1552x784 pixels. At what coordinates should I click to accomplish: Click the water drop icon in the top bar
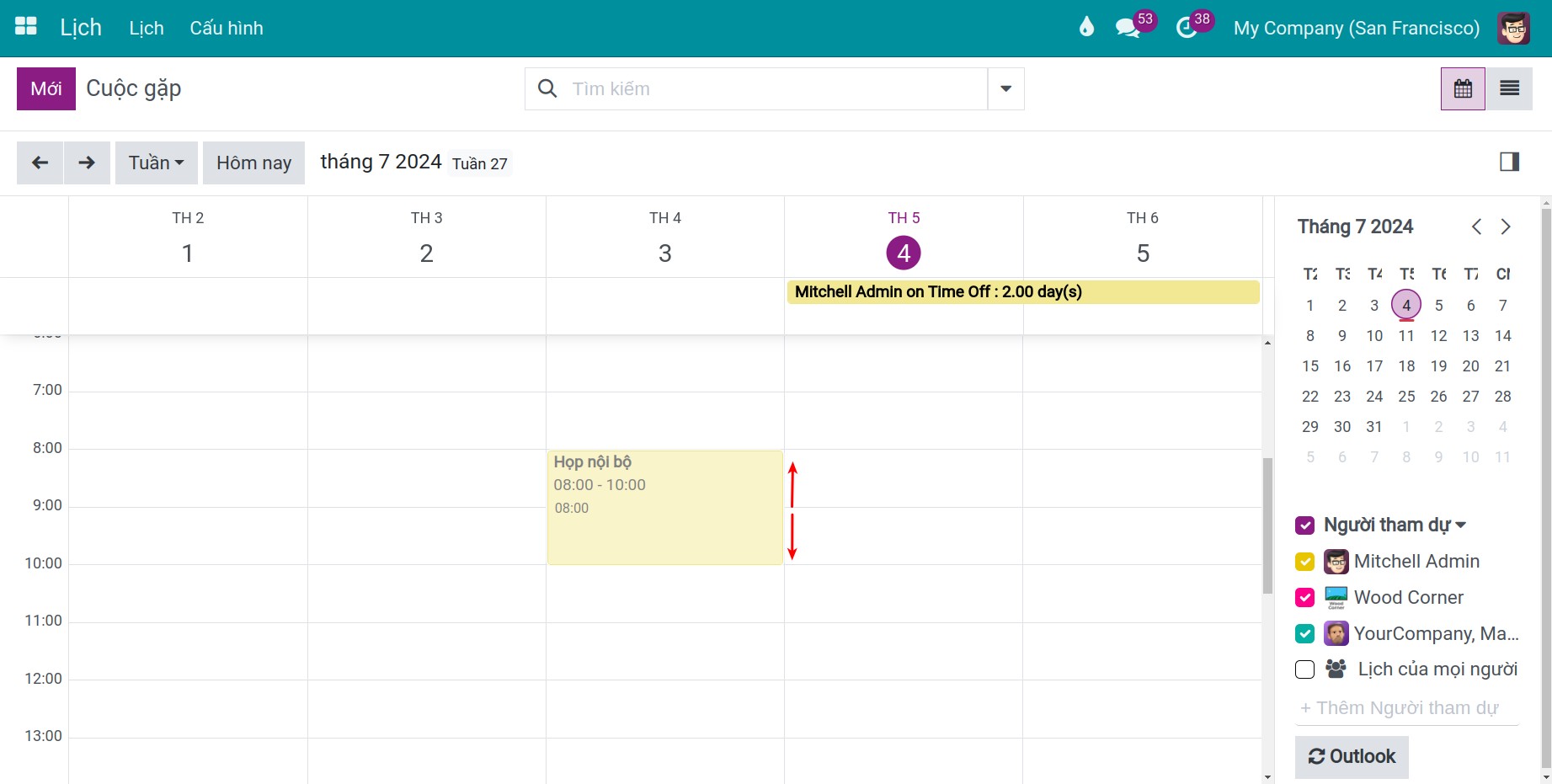(x=1086, y=28)
